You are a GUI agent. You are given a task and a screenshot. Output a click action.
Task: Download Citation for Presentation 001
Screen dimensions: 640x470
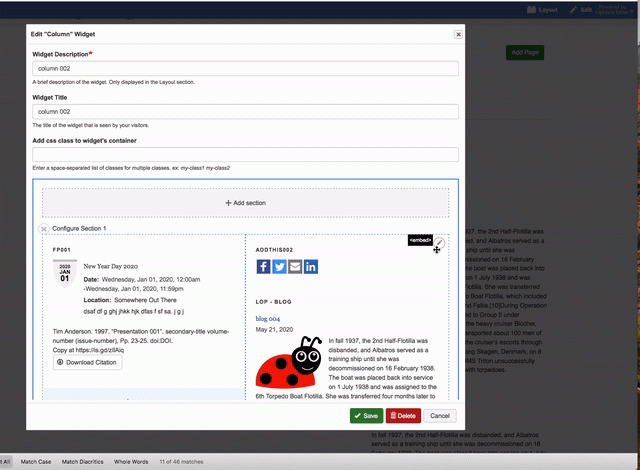tap(87, 362)
